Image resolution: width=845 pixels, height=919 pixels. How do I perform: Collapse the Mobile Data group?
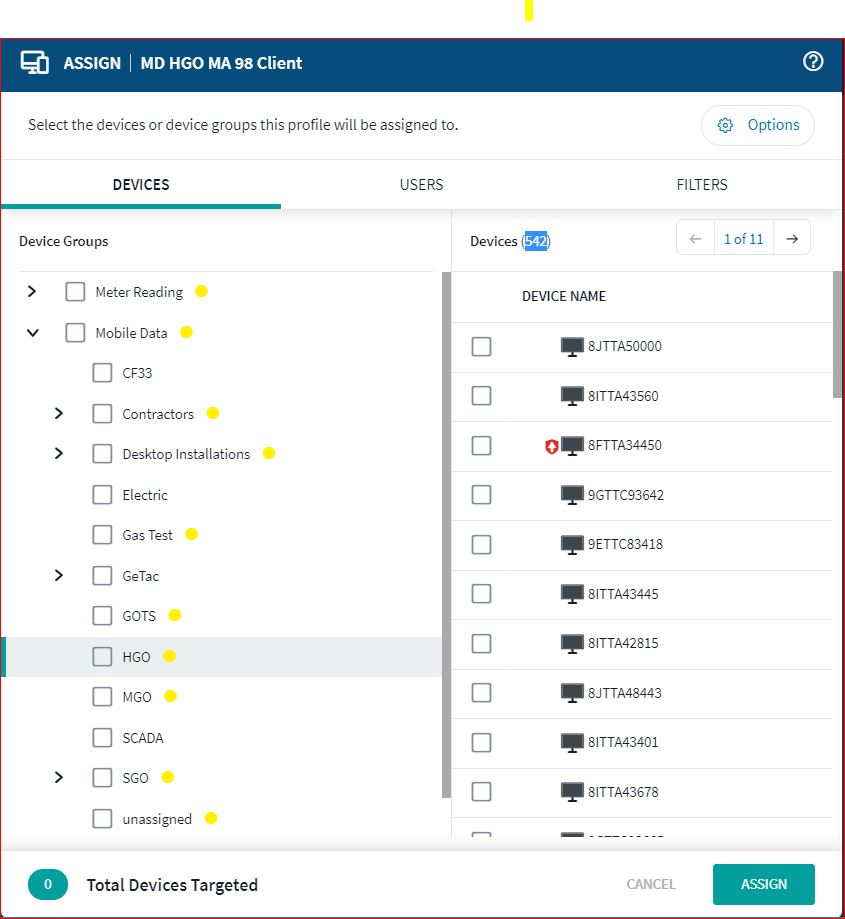coord(33,333)
